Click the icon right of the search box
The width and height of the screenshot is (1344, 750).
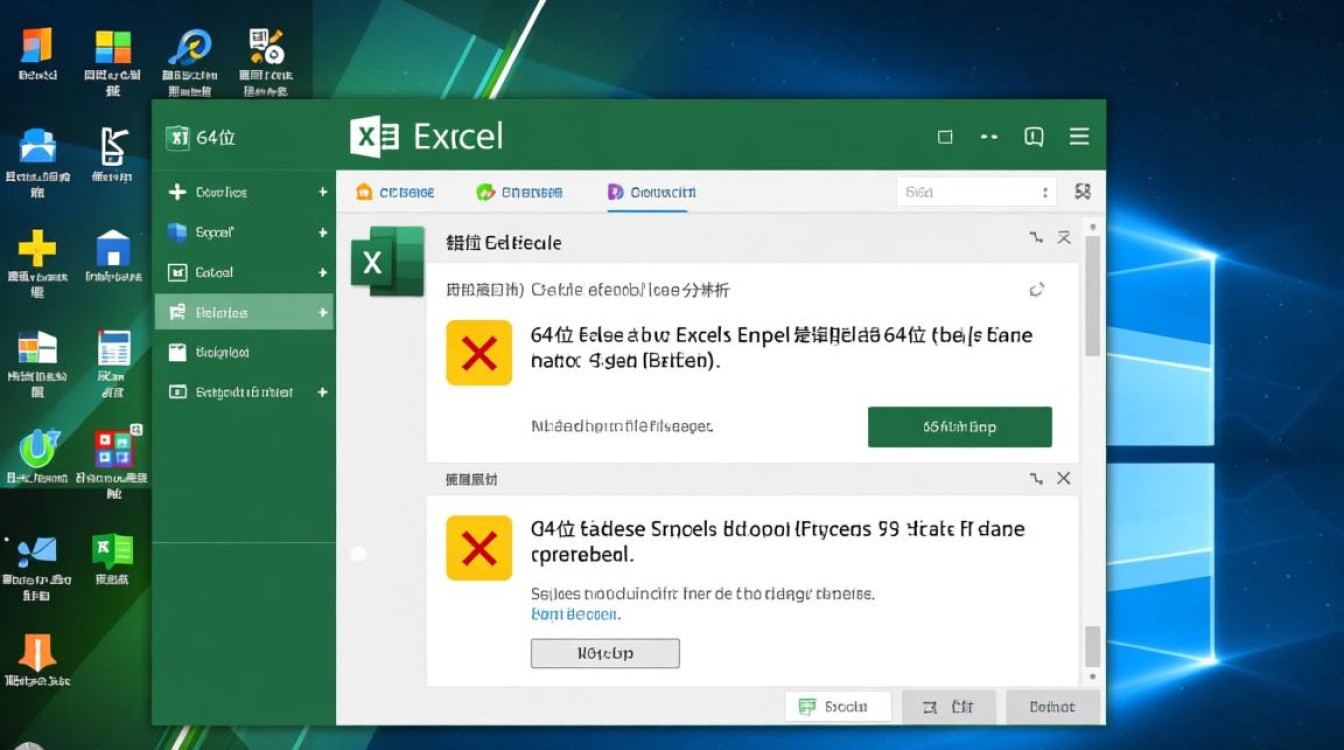click(x=1082, y=191)
